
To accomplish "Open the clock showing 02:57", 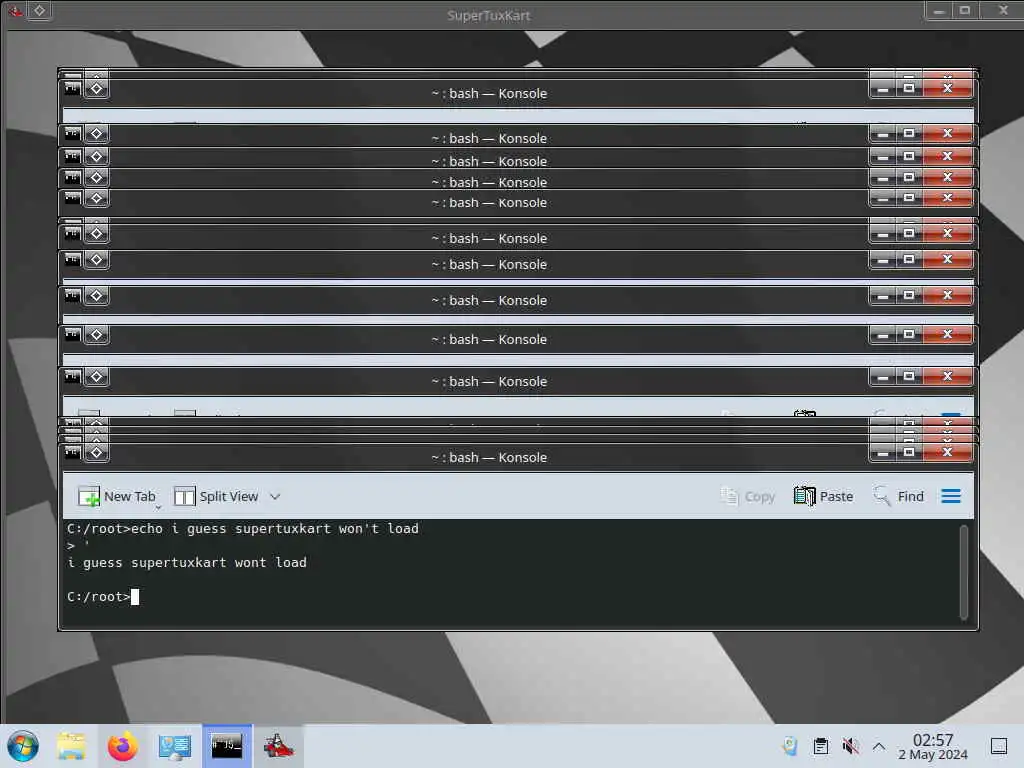I will tap(933, 746).
